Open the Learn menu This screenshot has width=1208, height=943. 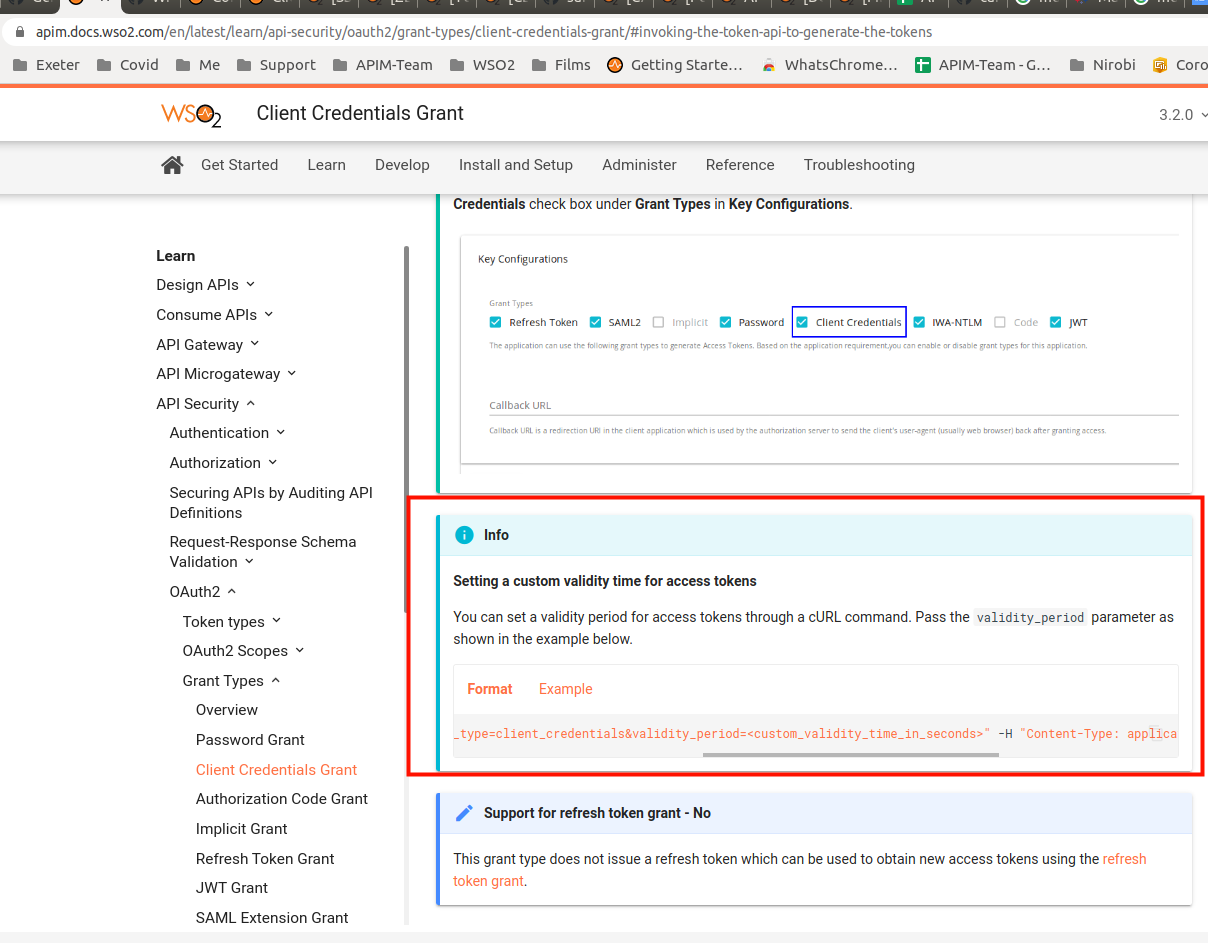pos(326,165)
